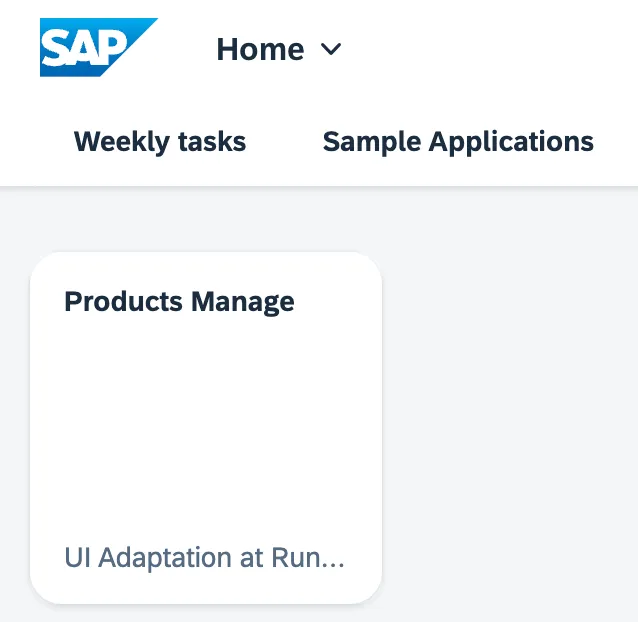This screenshot has width=638, height=622.
Task: Click the word Products on the tile
Action: tap(123, 302)
